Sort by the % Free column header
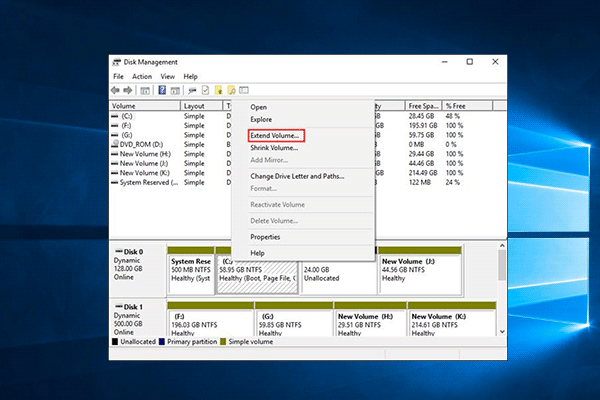The width and height of the screenshot is (600, 400). pyautogui.click(x=467, y=106)
